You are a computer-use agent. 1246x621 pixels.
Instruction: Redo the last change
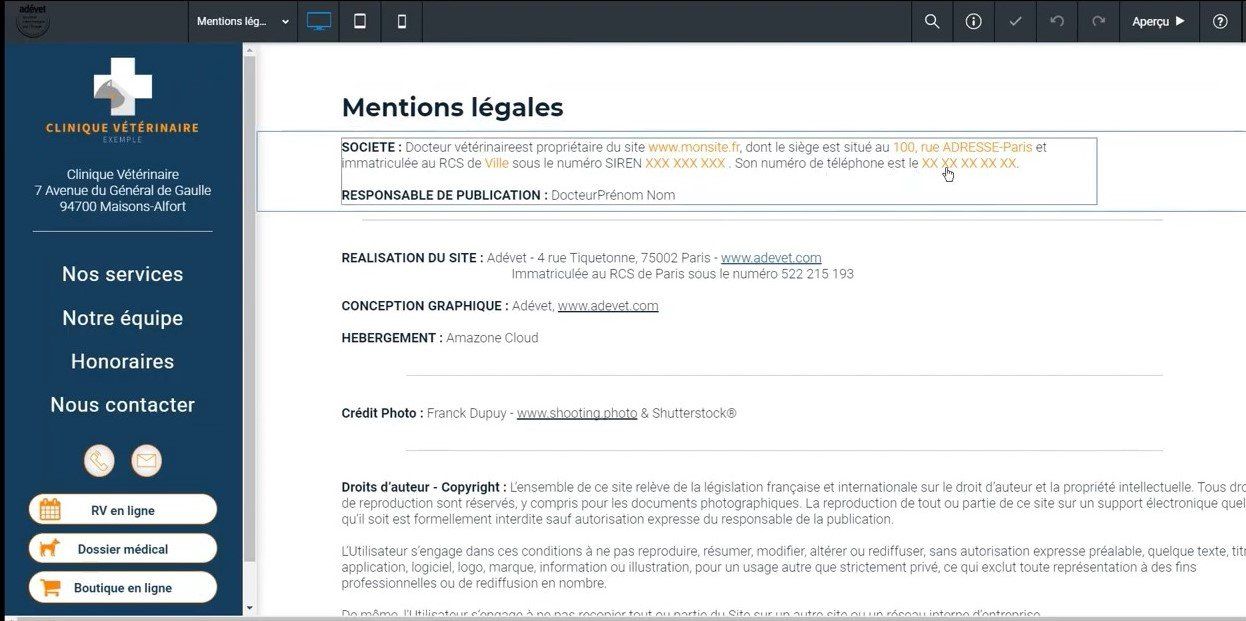1099,21
